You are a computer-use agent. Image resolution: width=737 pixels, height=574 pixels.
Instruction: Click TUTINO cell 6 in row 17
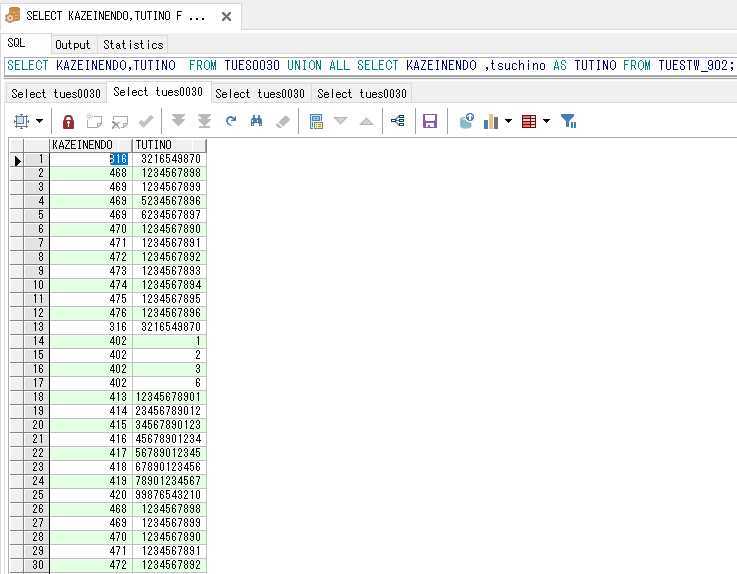click(x=169, y=383)
